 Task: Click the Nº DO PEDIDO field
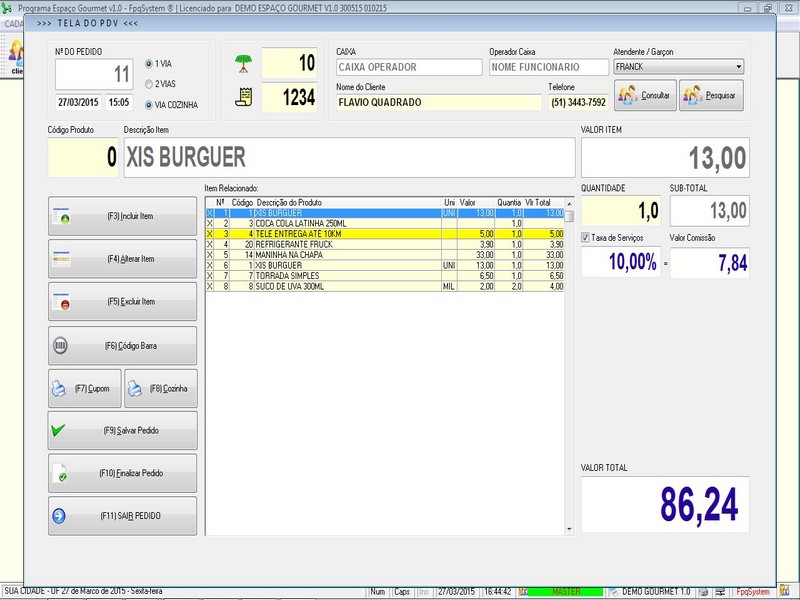[x=94, y=74]
